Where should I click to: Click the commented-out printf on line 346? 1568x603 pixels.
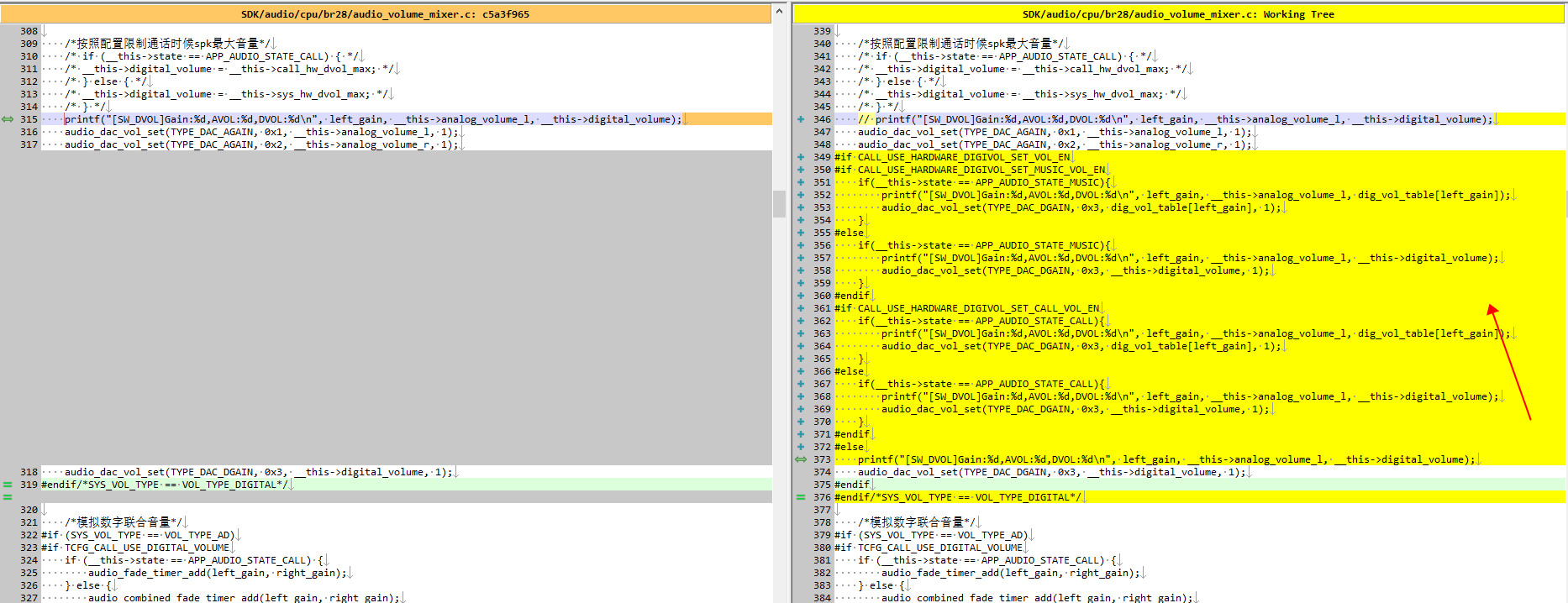coord(1175,119)
